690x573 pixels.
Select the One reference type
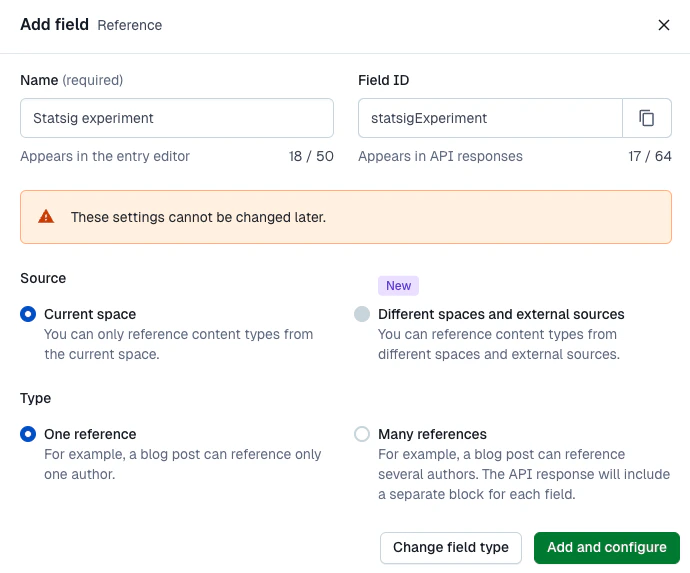pos(28,434)
